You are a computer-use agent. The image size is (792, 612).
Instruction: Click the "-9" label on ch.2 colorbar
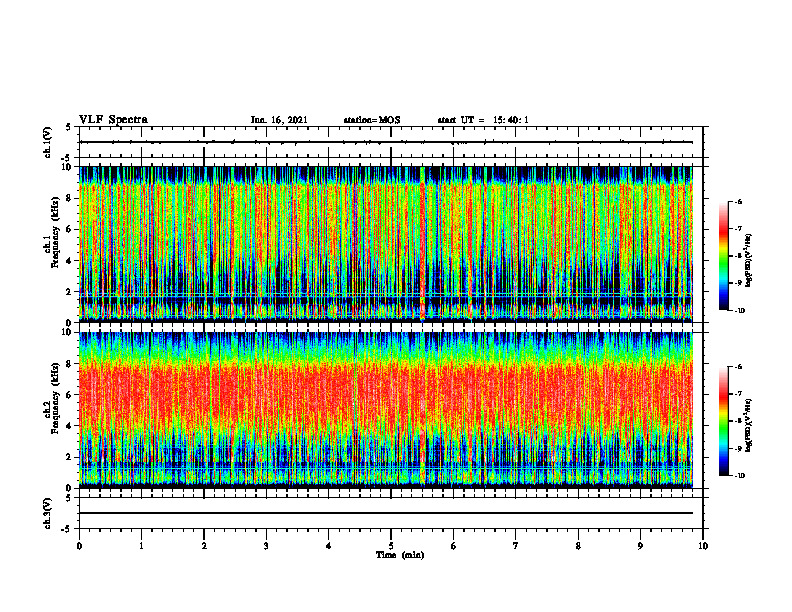click(x=738, y=448)
